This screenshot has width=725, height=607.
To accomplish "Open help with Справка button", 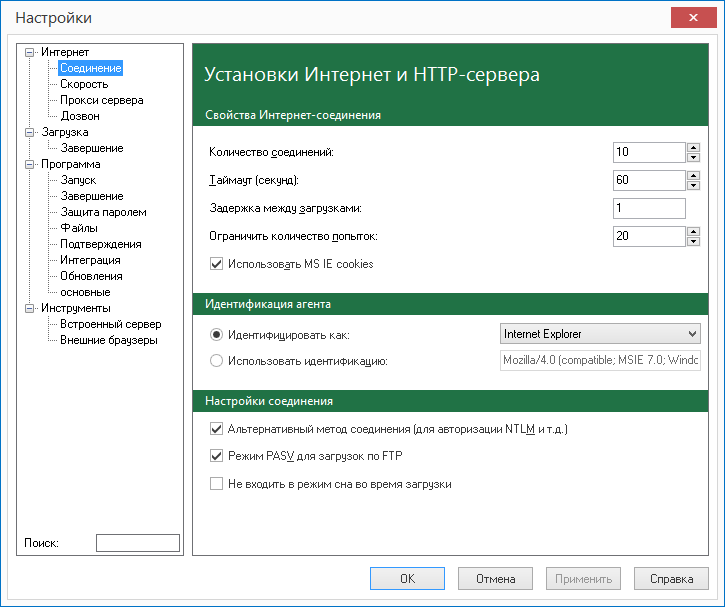I will 671,579.
